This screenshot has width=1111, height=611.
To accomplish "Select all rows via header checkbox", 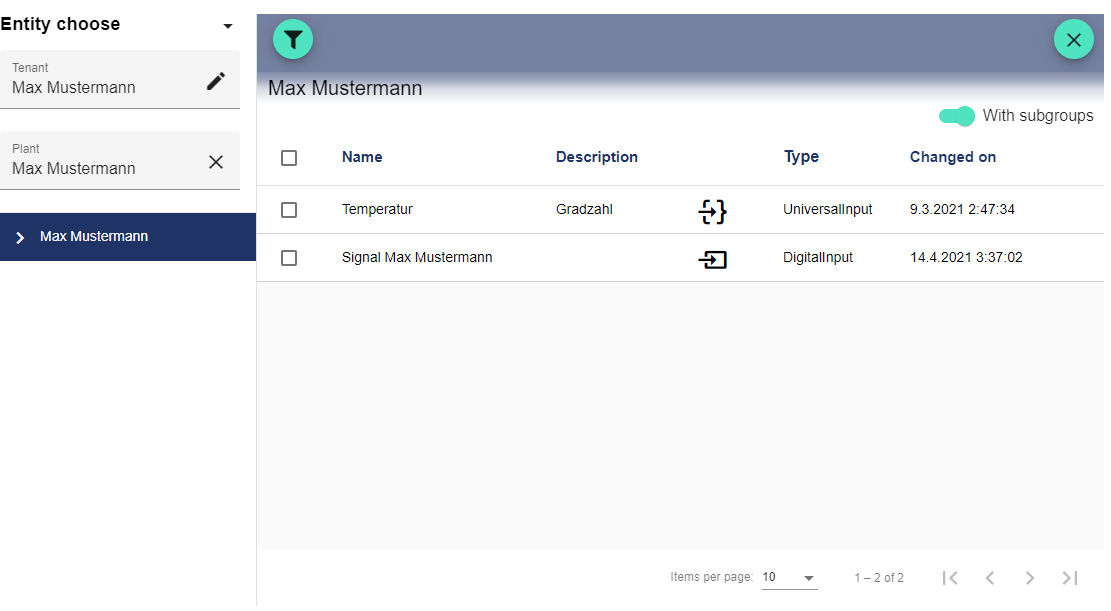I will pyautogui.click(x=289, y=158).
